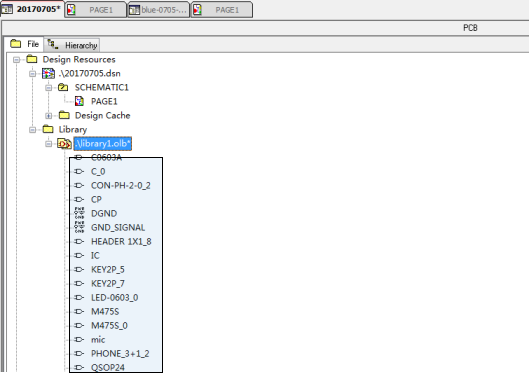Collapse the SCHEMATIC1 node
Viewport: 529px width, 373px height.
pyautogui.click(x=49, y=88)
